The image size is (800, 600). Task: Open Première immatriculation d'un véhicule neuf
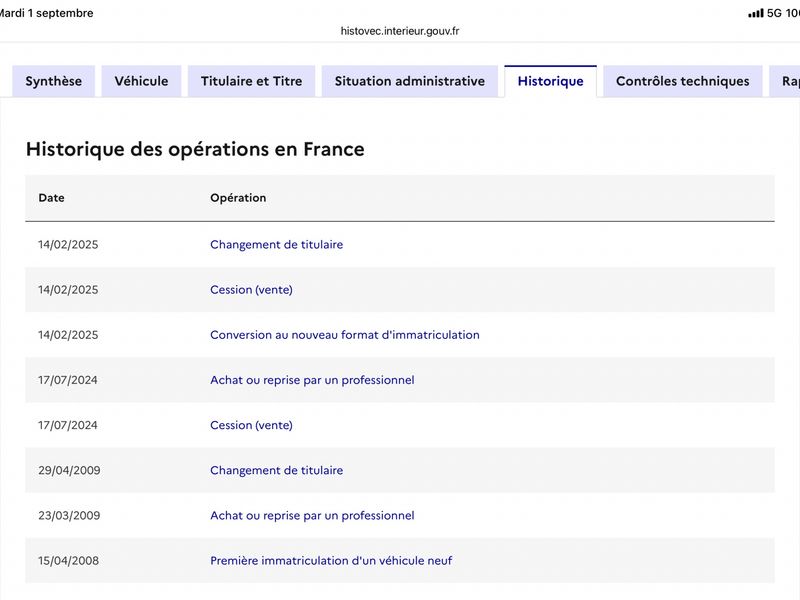(331, 561)
